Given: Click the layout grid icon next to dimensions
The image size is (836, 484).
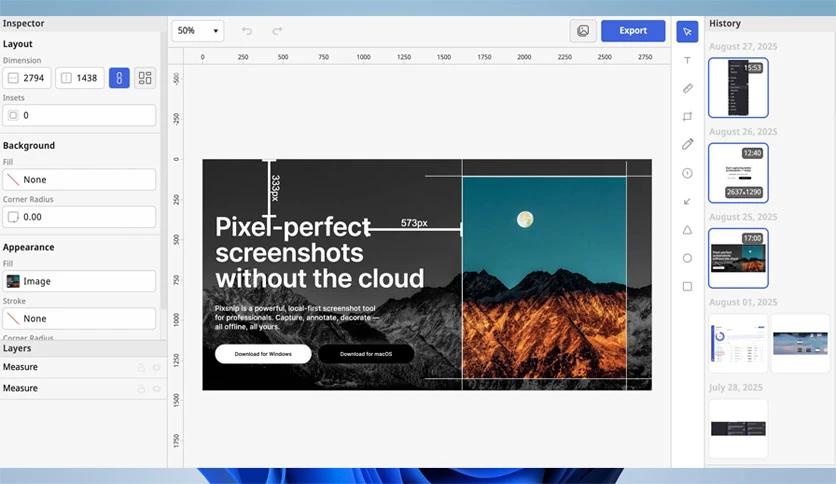Looking at the screenshot, I should (x=144, y=78).
